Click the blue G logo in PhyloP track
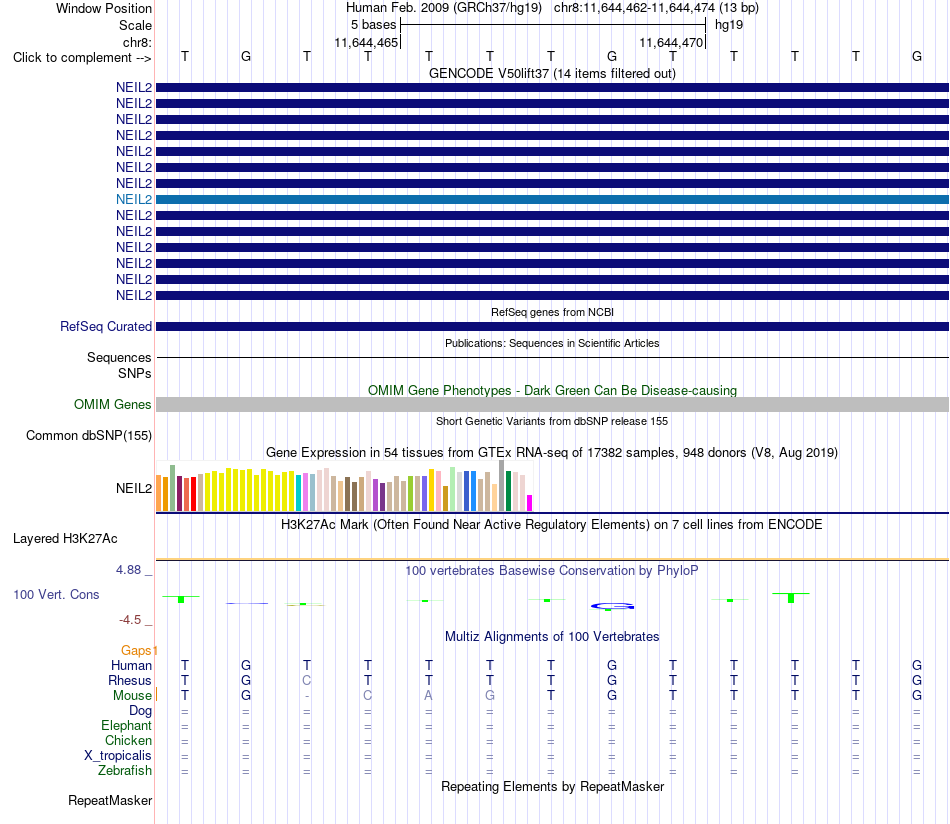The image size is (950, 824). (613, 606)
